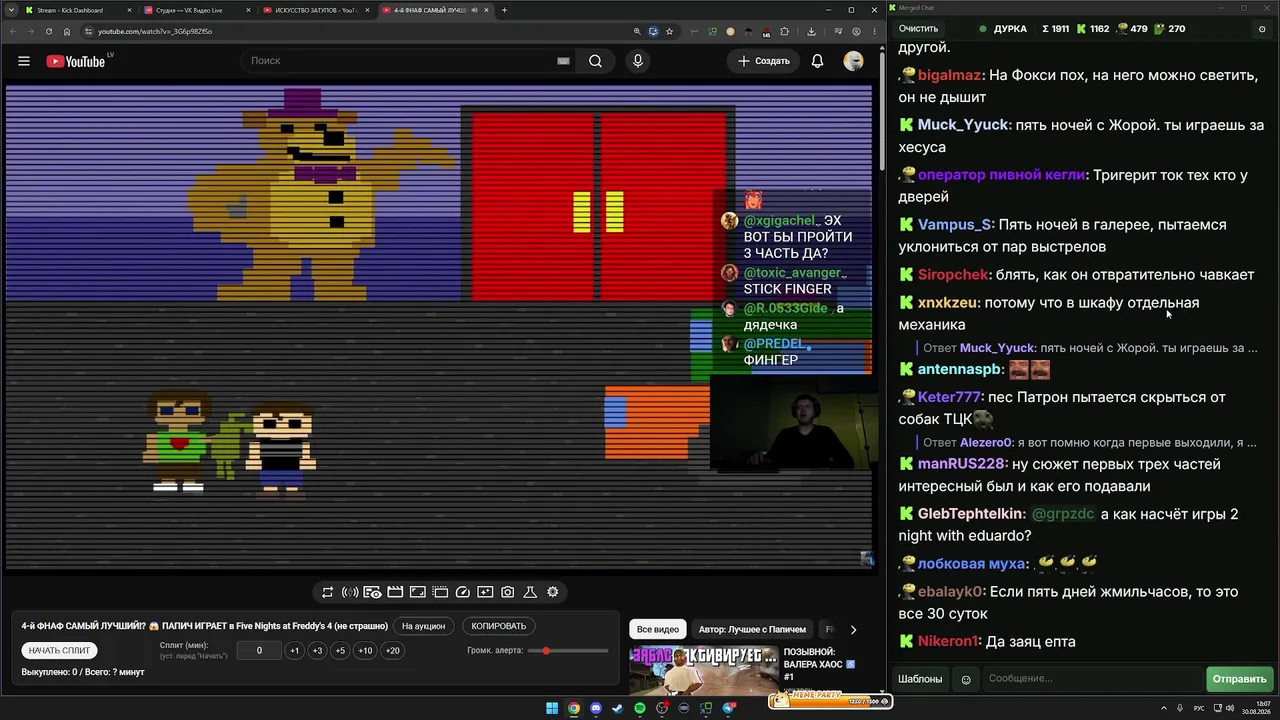1280x720 pixels.
Task: Bookmark this page with the star icon
Action: pyautogui.click(x=669, y=31)
